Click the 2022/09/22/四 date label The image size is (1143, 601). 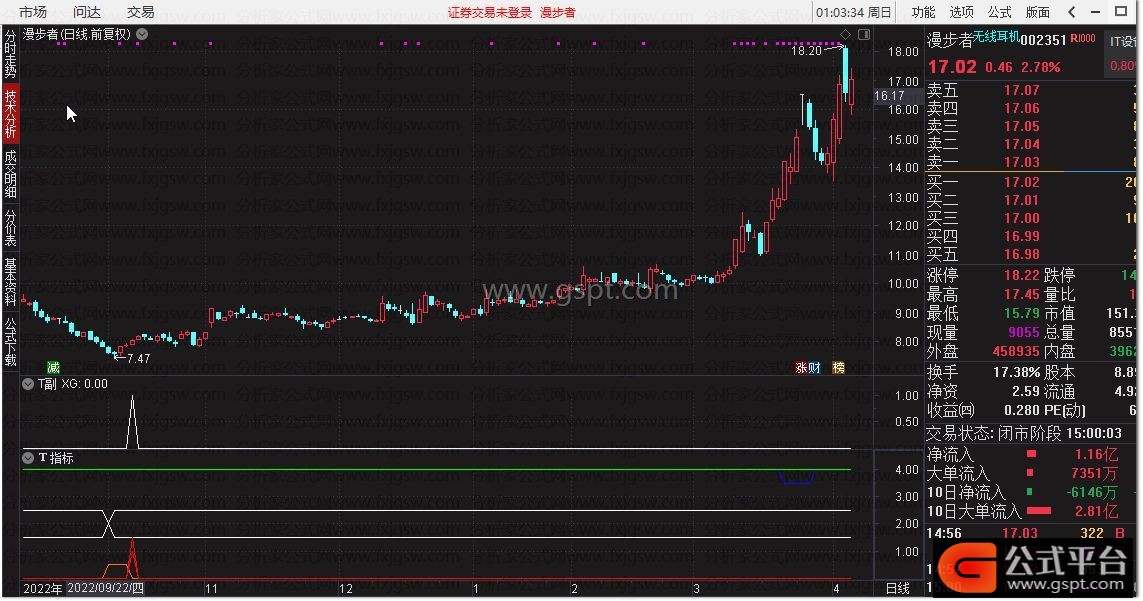pyautogui.click(x=105, y=588)
